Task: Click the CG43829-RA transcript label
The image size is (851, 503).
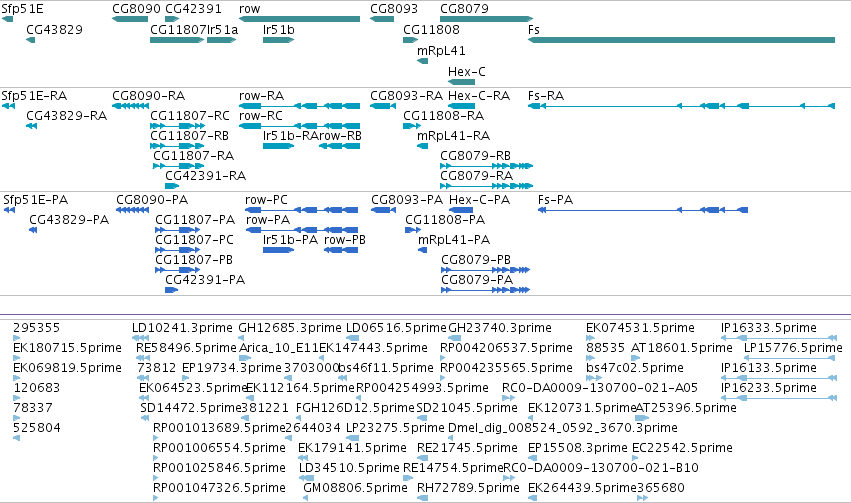Action: (67, 116)
